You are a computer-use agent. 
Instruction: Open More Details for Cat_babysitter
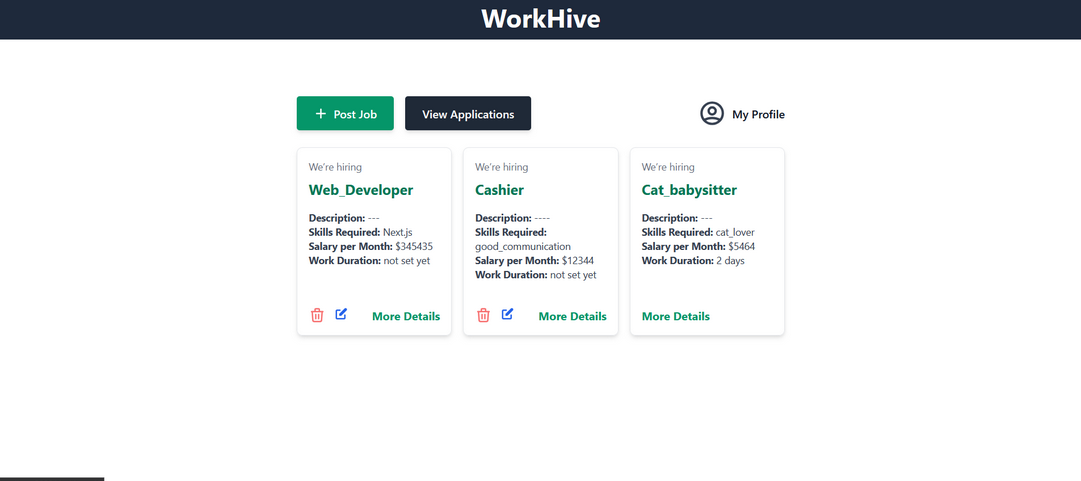[676, 316]
